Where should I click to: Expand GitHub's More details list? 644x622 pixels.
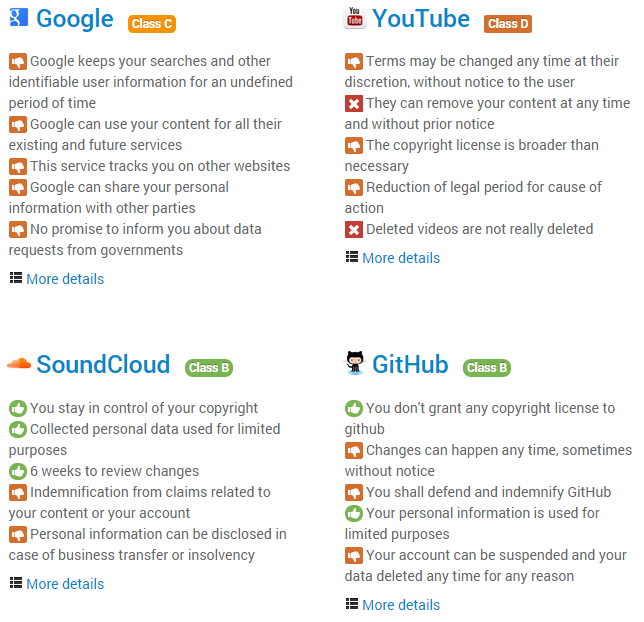401,605
